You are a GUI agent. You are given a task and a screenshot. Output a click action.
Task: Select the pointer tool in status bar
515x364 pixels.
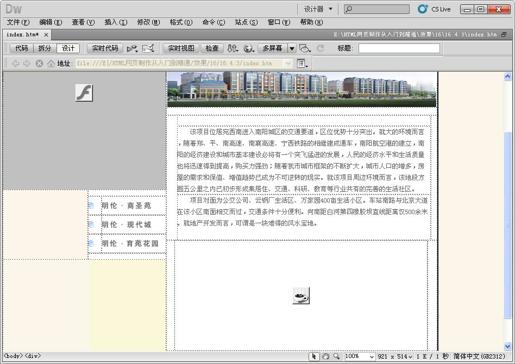[314, 356]
